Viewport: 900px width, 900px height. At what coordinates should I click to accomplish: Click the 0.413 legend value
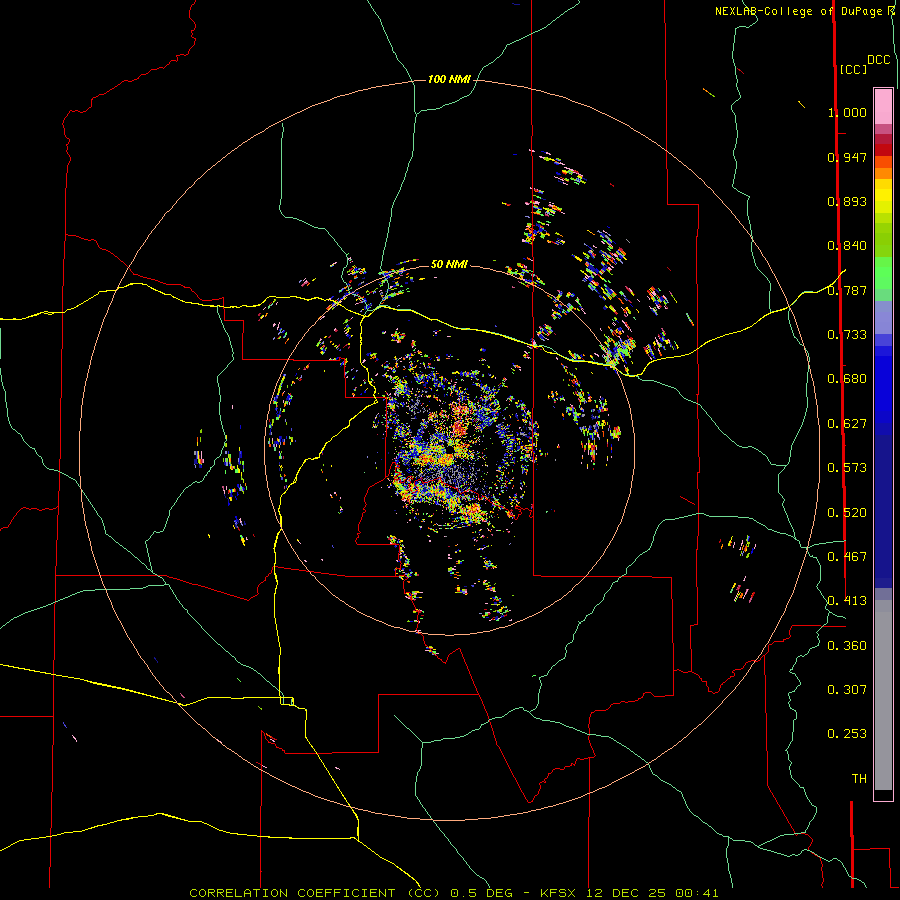[847, 600]
